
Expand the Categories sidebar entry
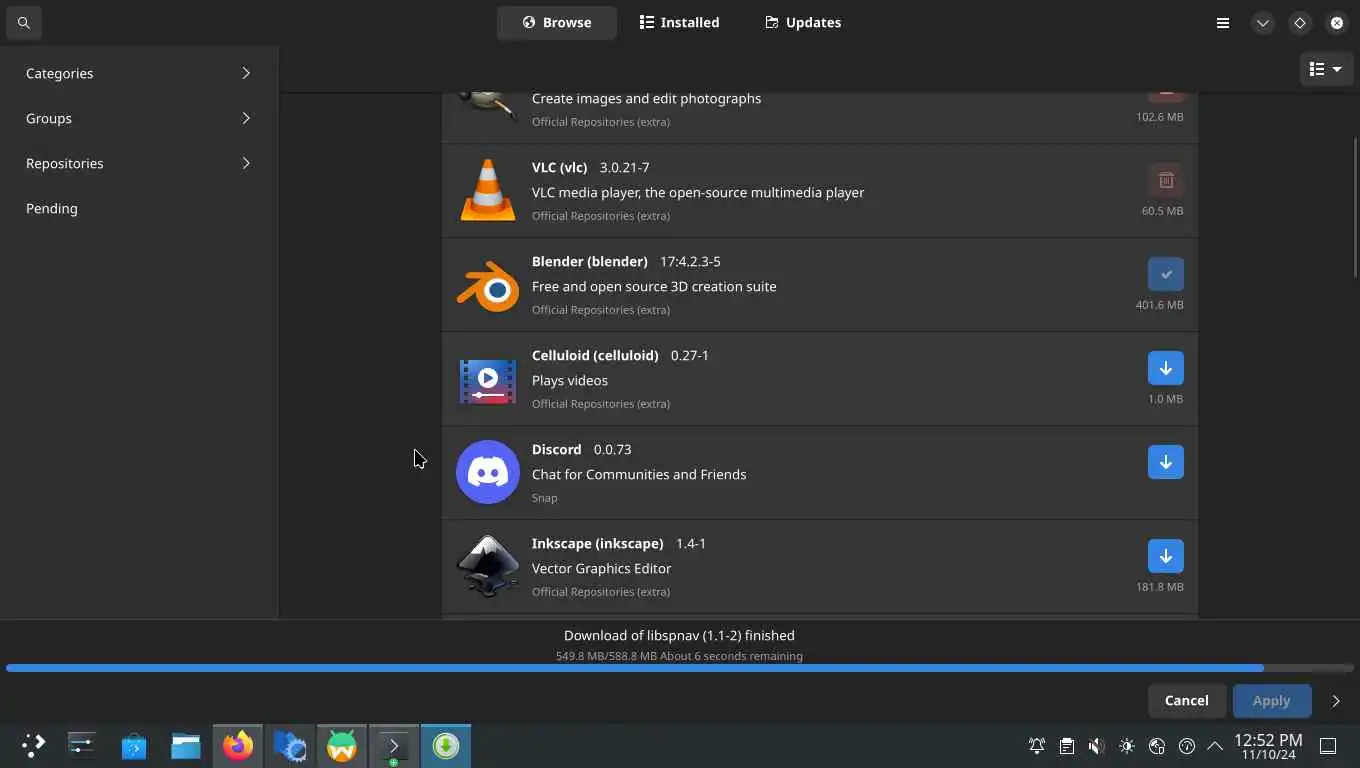pyautogui.click(x=139, y=73)
